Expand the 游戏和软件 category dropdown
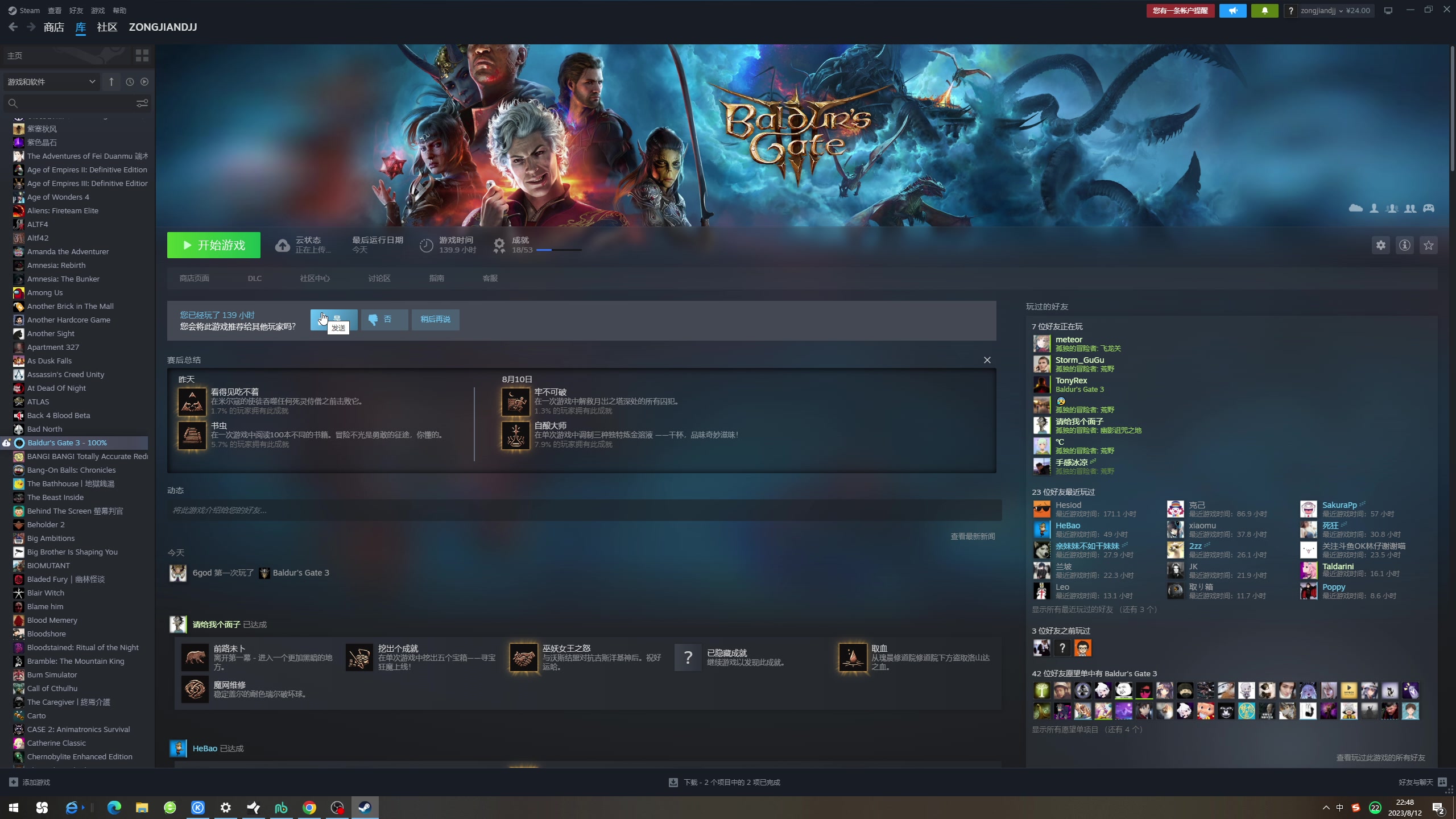The image size is (1456, 819). click(x=51, y=82)
